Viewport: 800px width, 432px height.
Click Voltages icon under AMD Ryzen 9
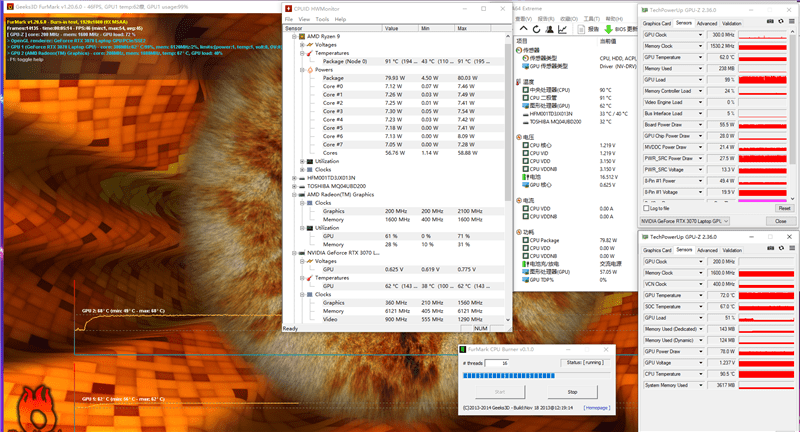(x=310, y=45)
